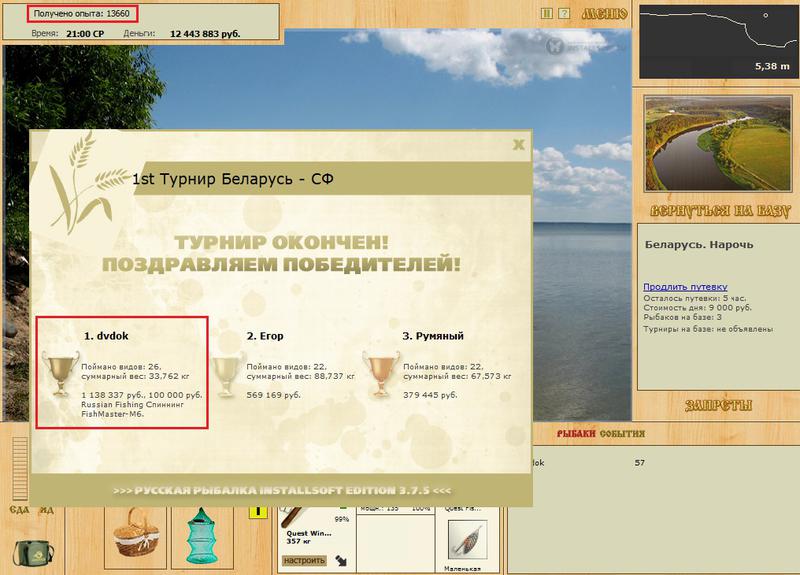
Task: Select the spinner lure Маленькая thumbnail
Action: (467, 540)
